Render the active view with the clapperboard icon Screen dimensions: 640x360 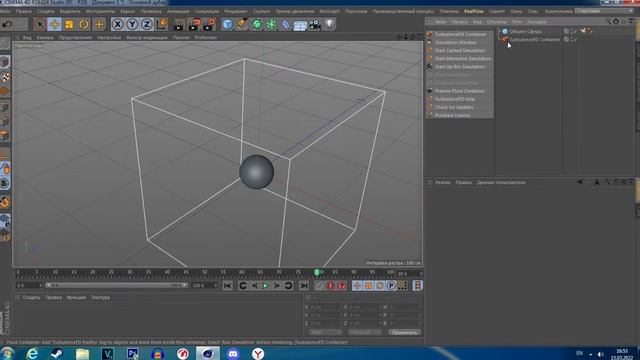click(178, 24)
